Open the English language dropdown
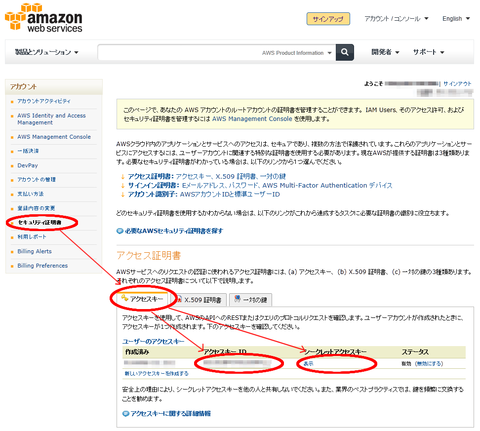 pyautogui.click(x=456, y=19)
